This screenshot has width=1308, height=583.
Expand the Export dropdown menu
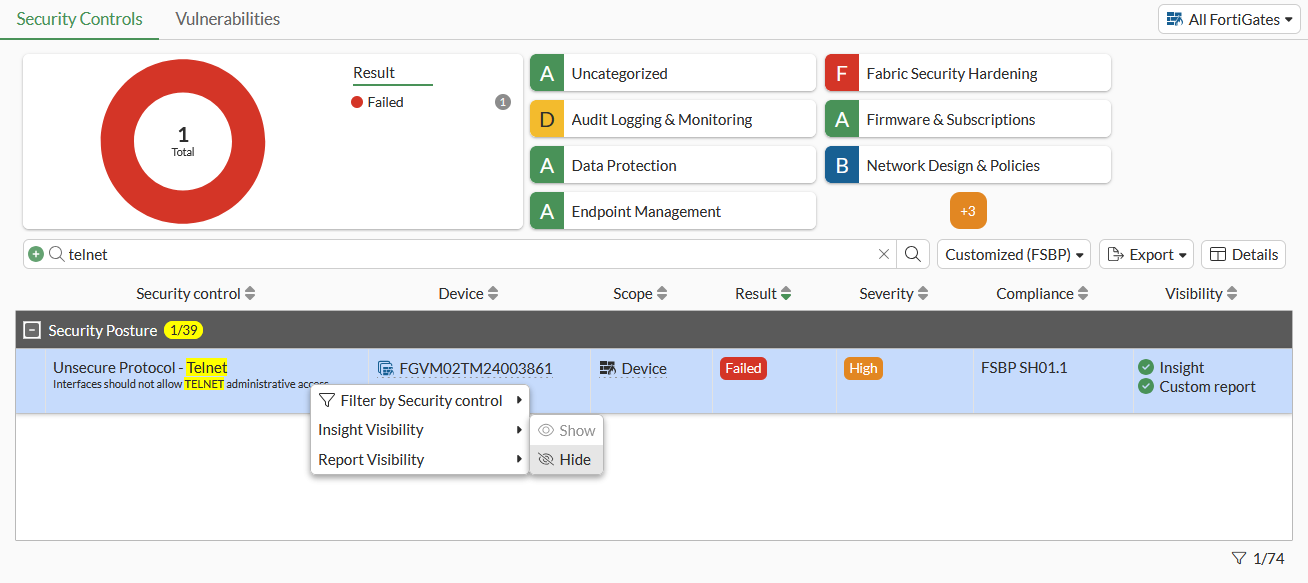pos(1147,255)
